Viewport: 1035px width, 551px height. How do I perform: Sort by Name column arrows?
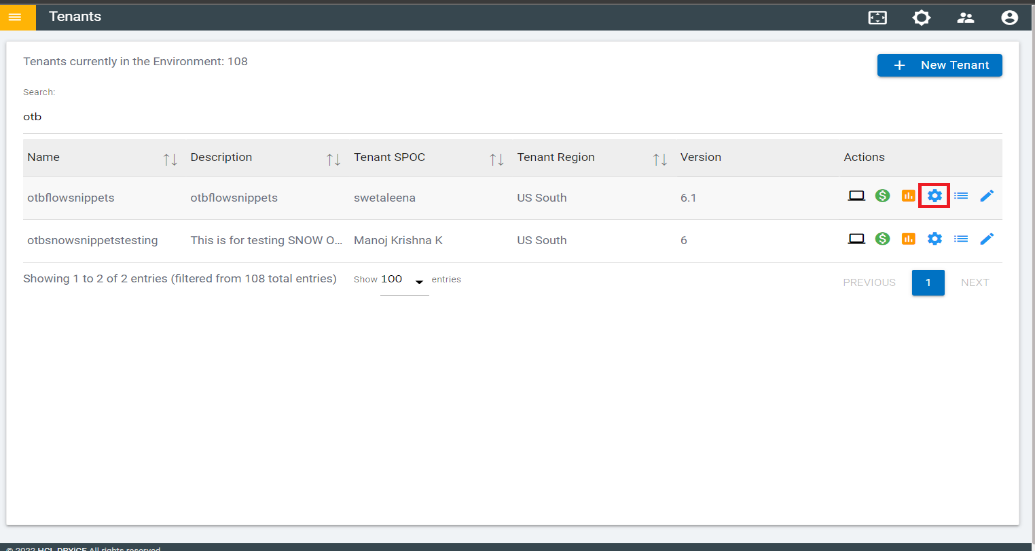(x=170, y=159)
